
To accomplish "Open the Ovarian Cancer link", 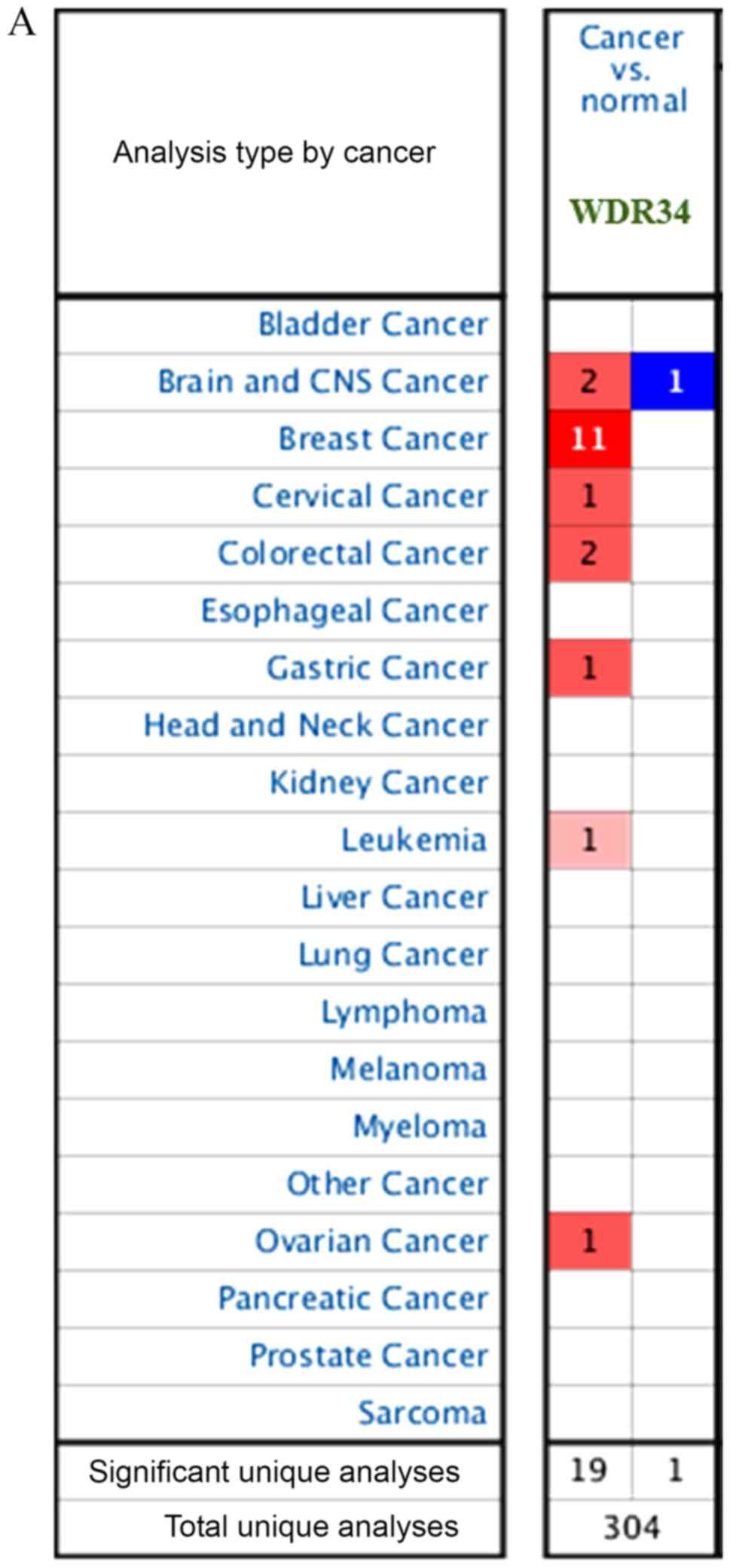I will click(x=371, y=1240).
